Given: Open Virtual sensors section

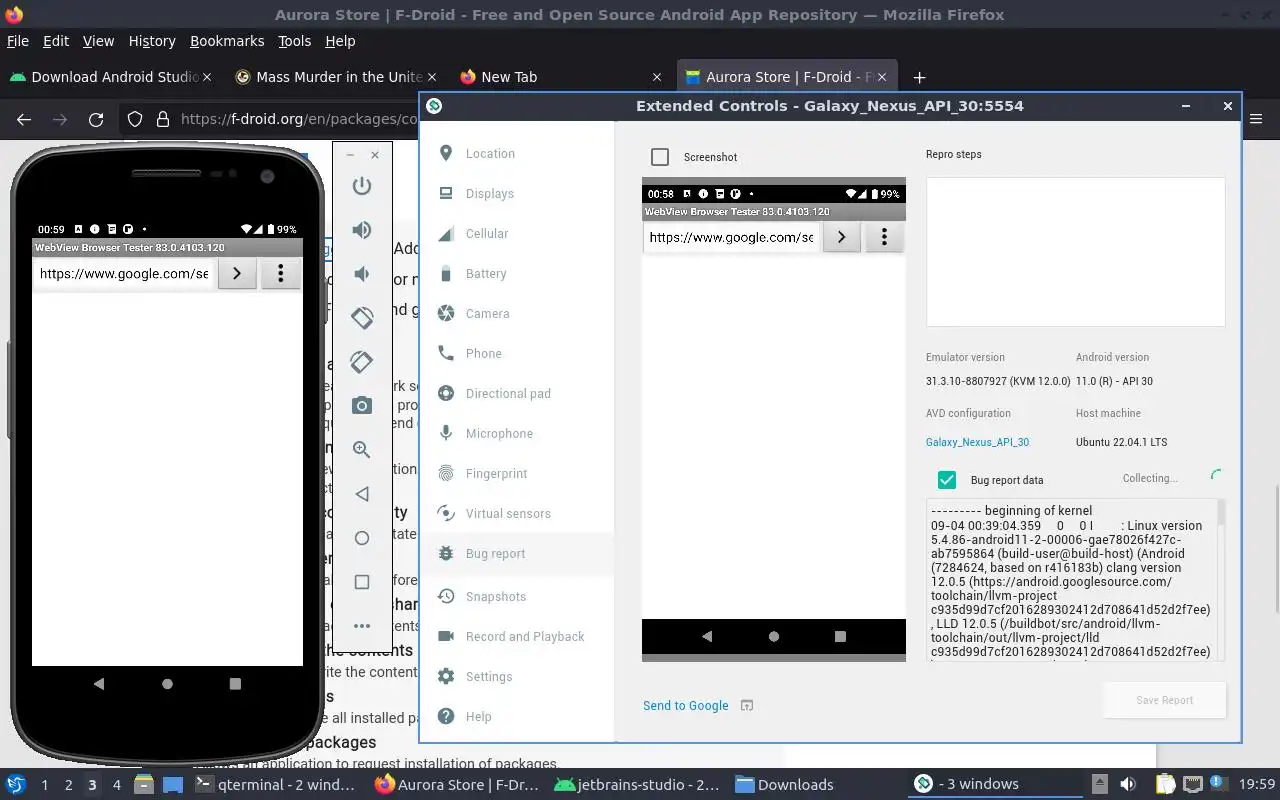Looking at the screenshot, I should tap(517, 514).
